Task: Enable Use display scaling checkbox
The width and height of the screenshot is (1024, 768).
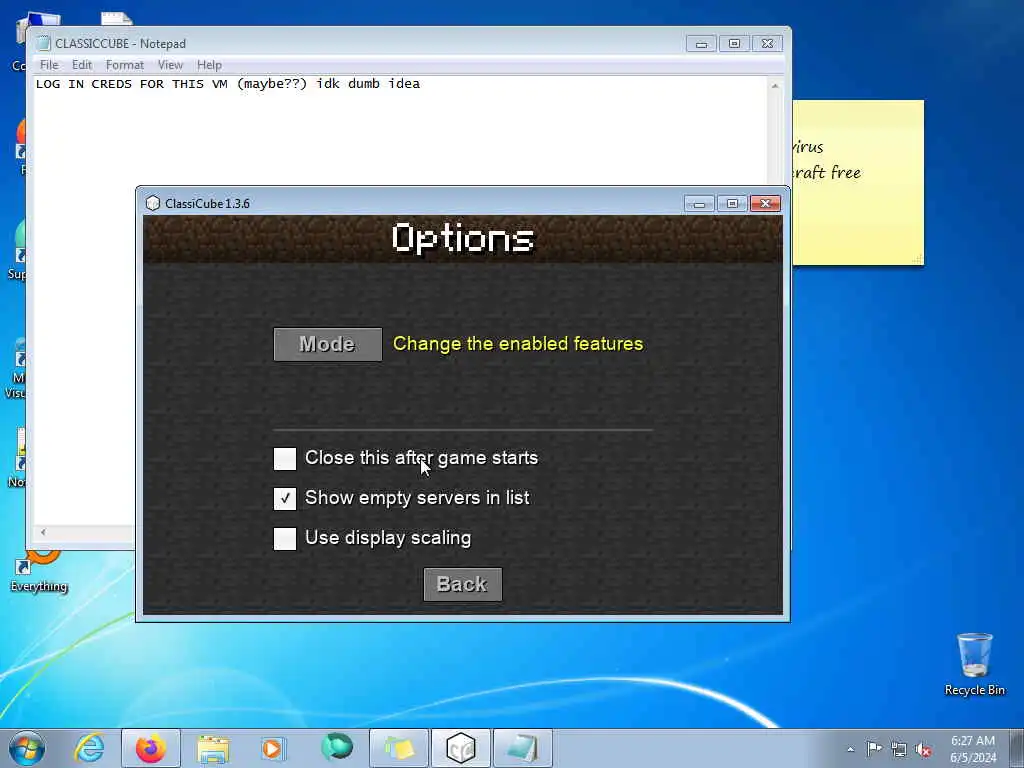Action: pyautogui.click(x=285, y=539)
